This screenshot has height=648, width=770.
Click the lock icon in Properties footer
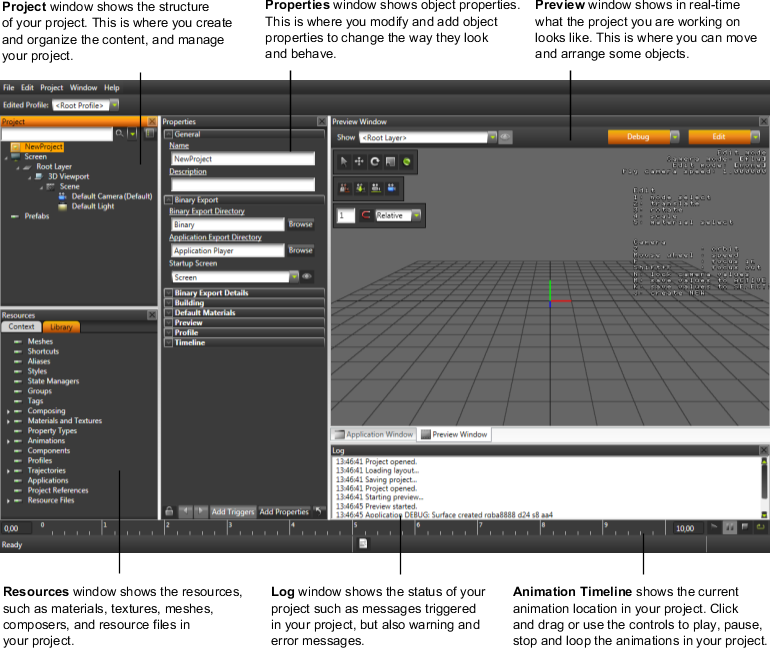point(169,512)
